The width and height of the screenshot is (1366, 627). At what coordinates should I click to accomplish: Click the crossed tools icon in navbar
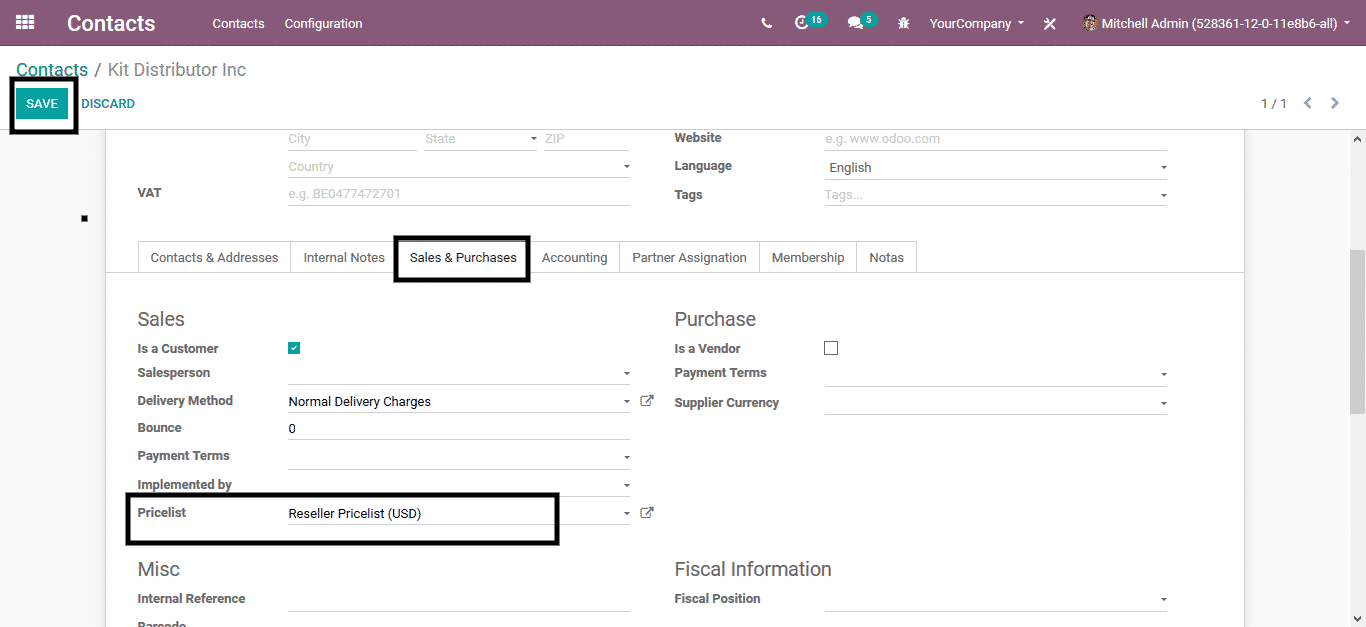click(x=1049, y=23)
